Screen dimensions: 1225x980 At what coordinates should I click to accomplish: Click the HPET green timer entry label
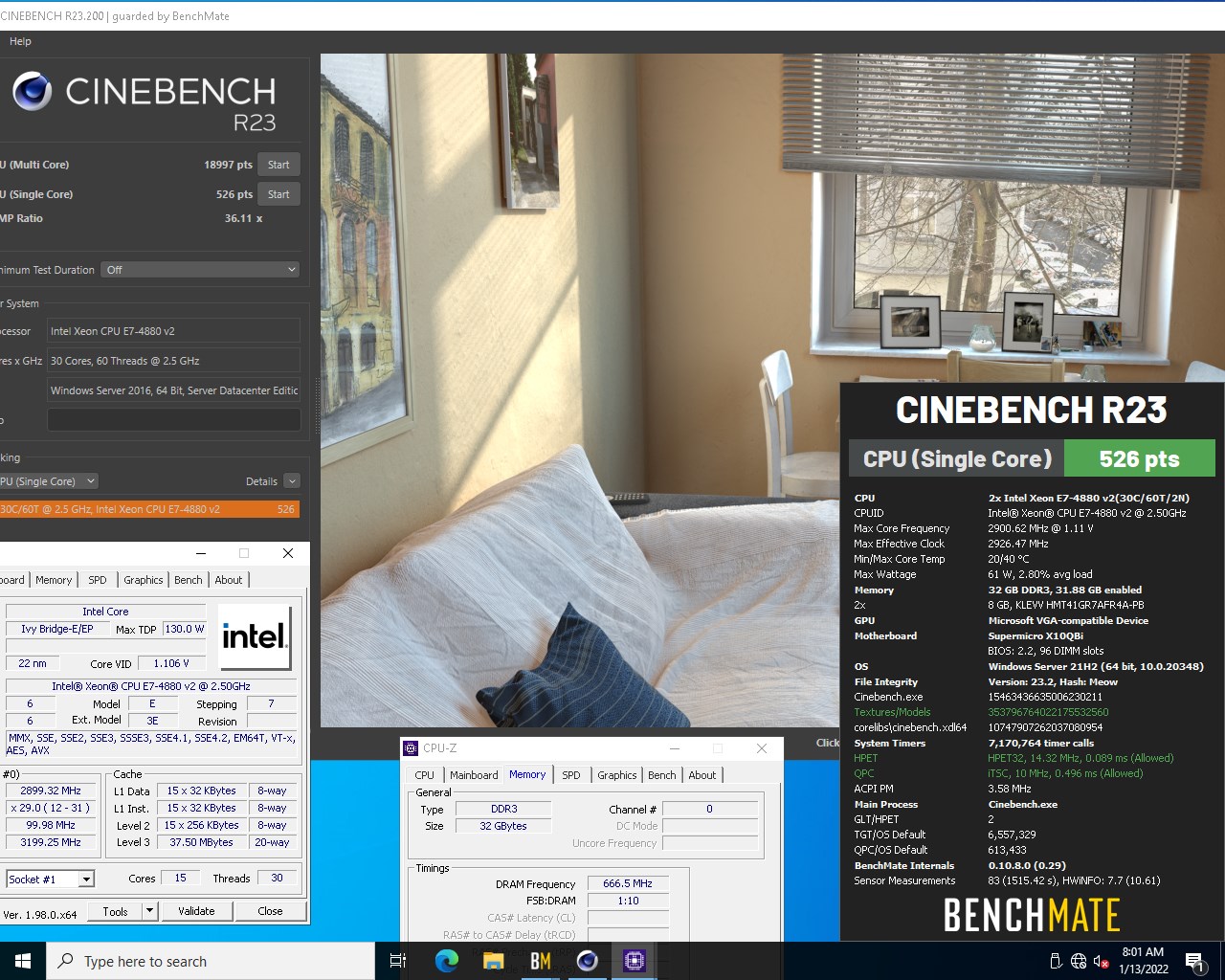click(x=865, y=758)
